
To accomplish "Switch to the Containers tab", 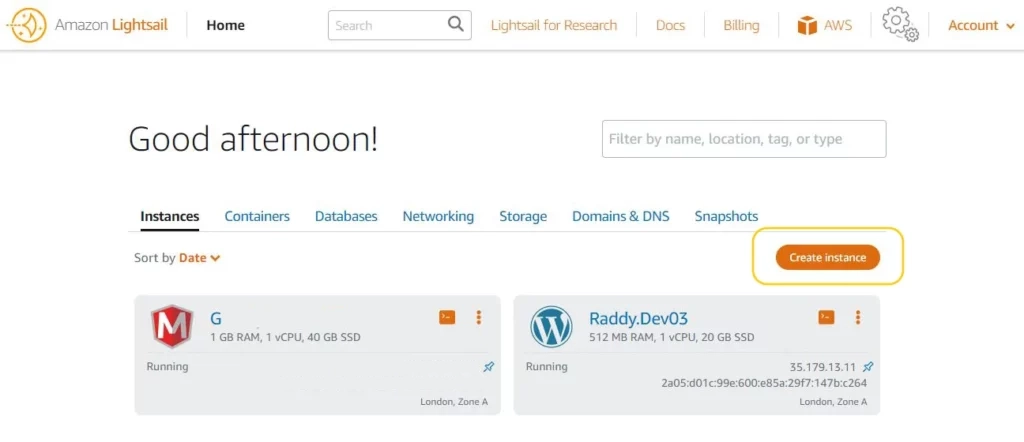I will click(x=257, y=216).
